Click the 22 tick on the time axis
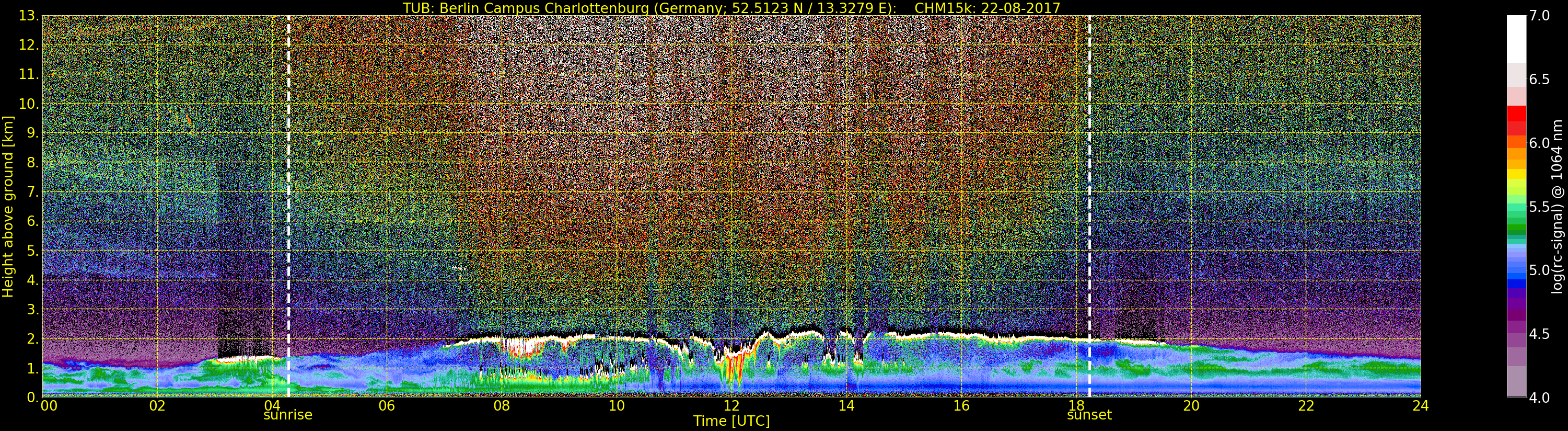Image resolution: width=1568 pixels, height=431 pixels. coord(1306,406)
